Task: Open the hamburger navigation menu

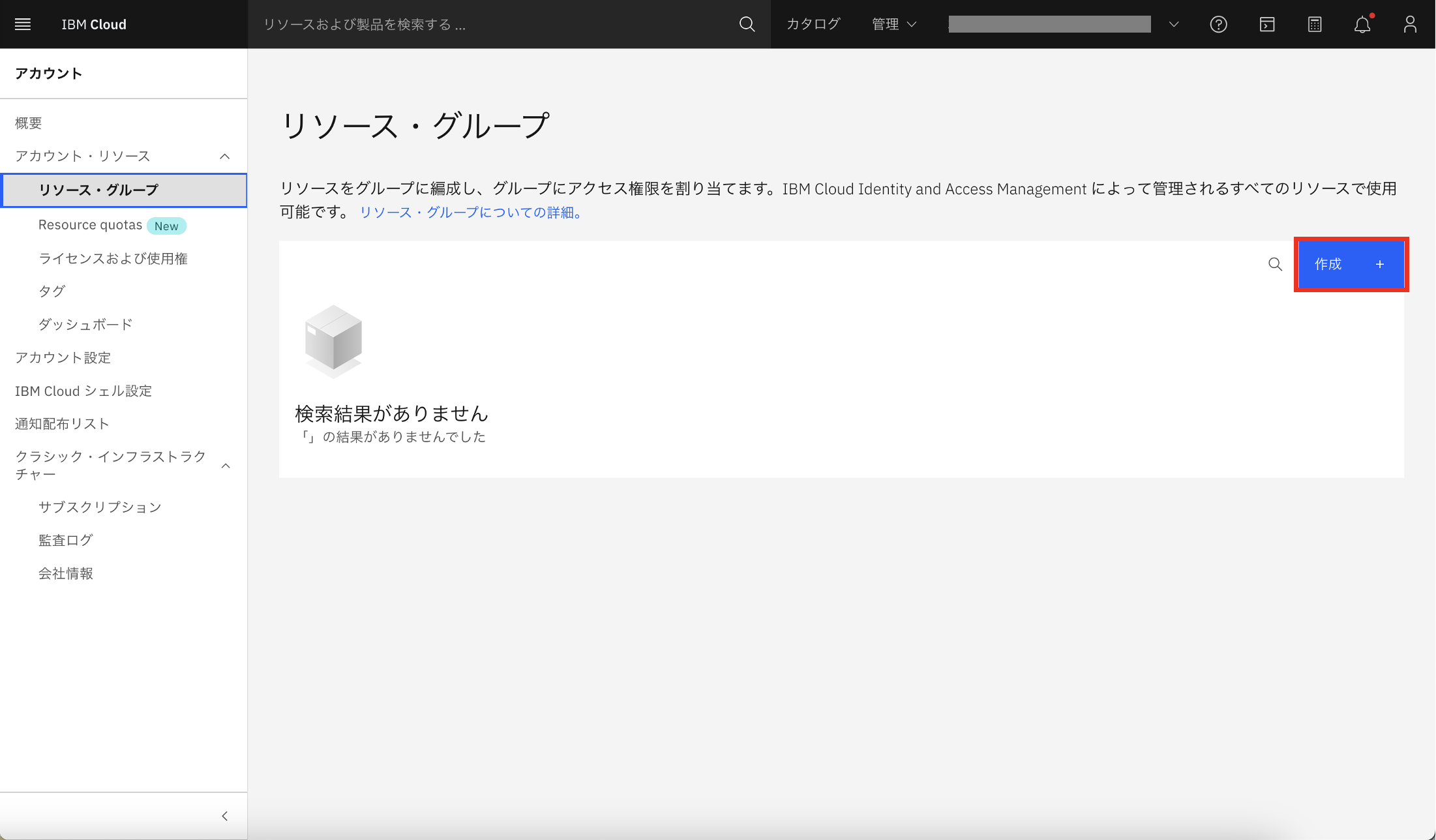Action: pyautogui.click(x=23, y=24)
